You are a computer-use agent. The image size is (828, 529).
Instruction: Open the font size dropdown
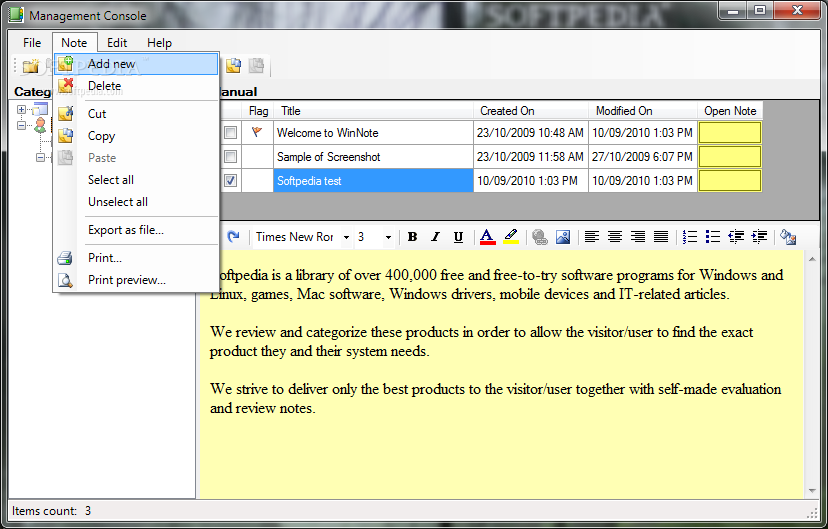tap(388, 237)
